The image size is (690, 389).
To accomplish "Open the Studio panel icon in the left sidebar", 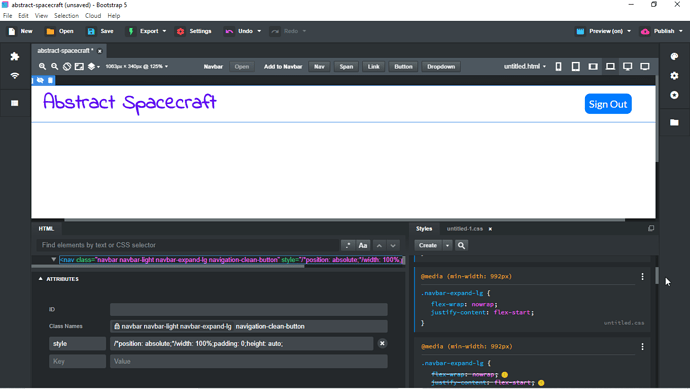I will point(15,103).
